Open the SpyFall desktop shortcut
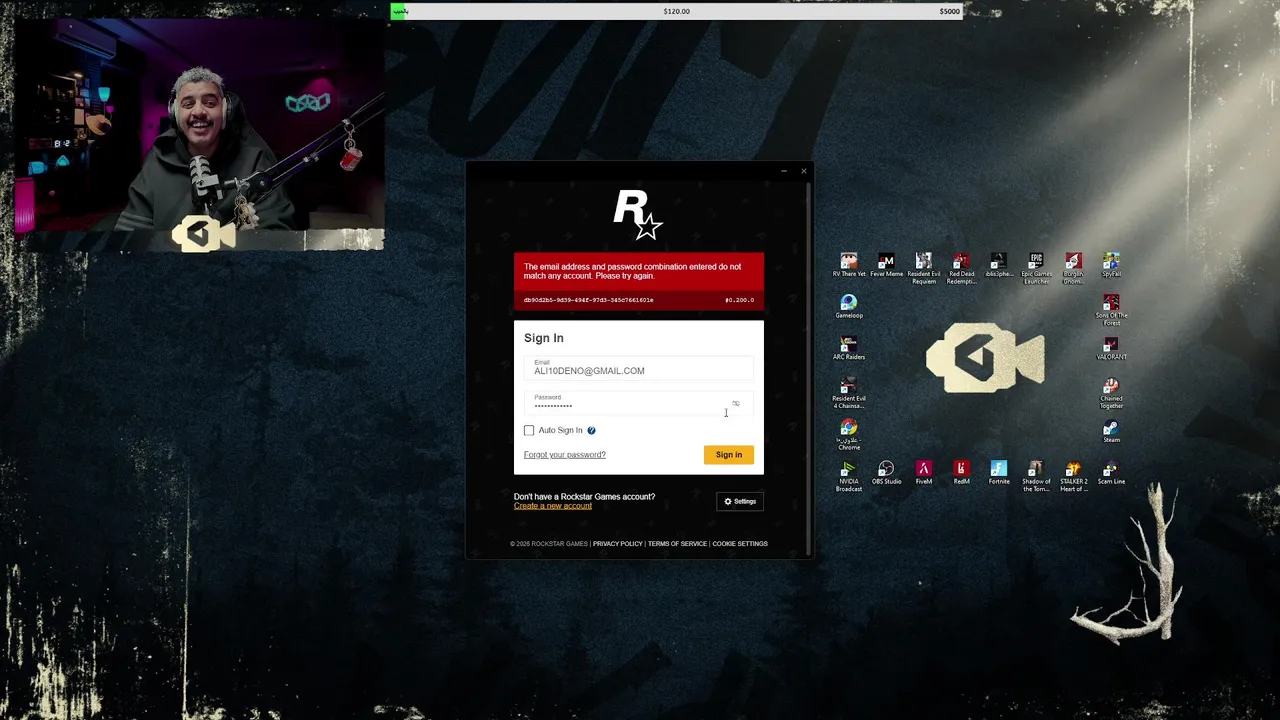1280x720 pixels. tap(1111, 266)
